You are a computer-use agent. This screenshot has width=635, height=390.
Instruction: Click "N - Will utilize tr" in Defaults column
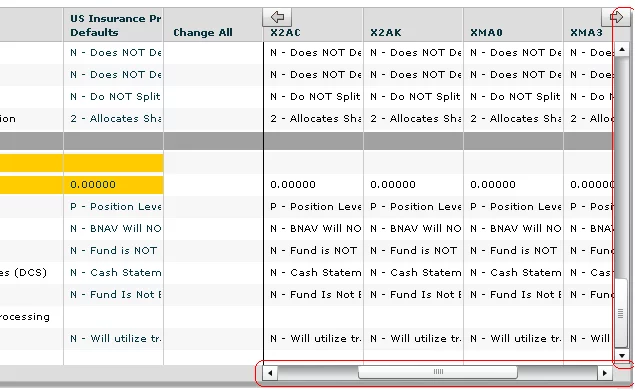tap(115, 339)
